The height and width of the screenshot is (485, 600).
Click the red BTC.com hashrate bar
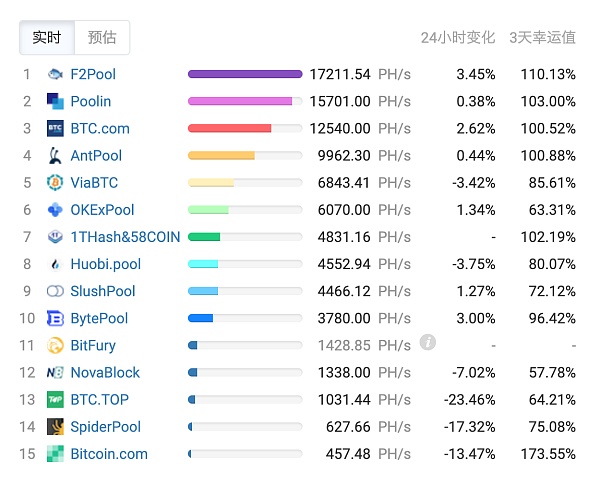click(230, 128)
